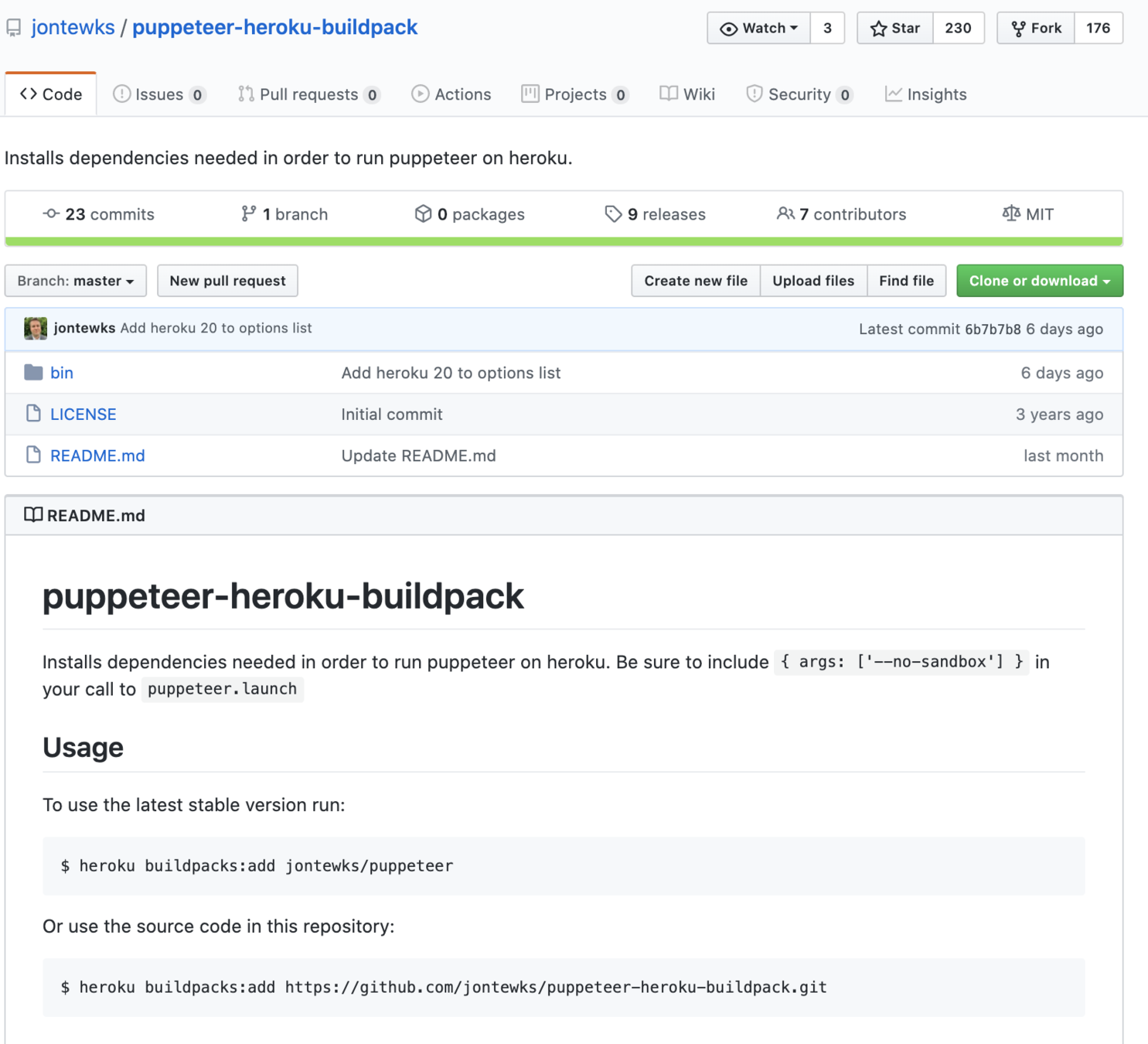The width and height of the screenshot is (1148, 1044).
Task: Open the Watch dropdown
Action: 758,28
